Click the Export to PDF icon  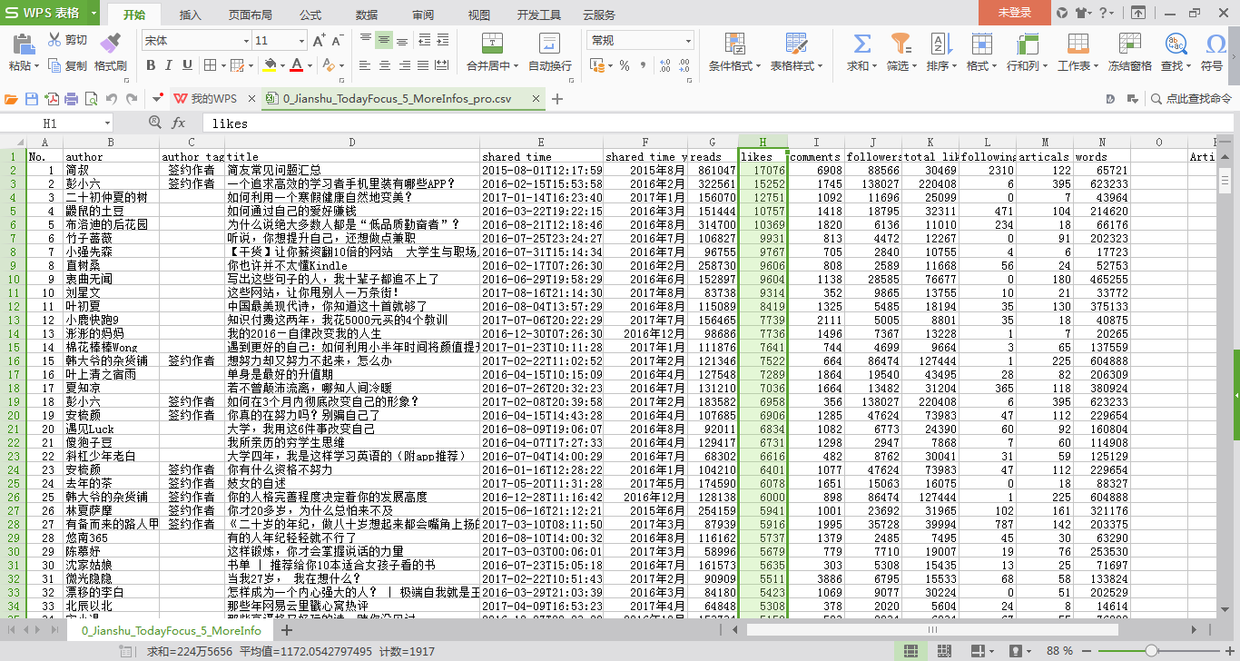click(51, 99)
